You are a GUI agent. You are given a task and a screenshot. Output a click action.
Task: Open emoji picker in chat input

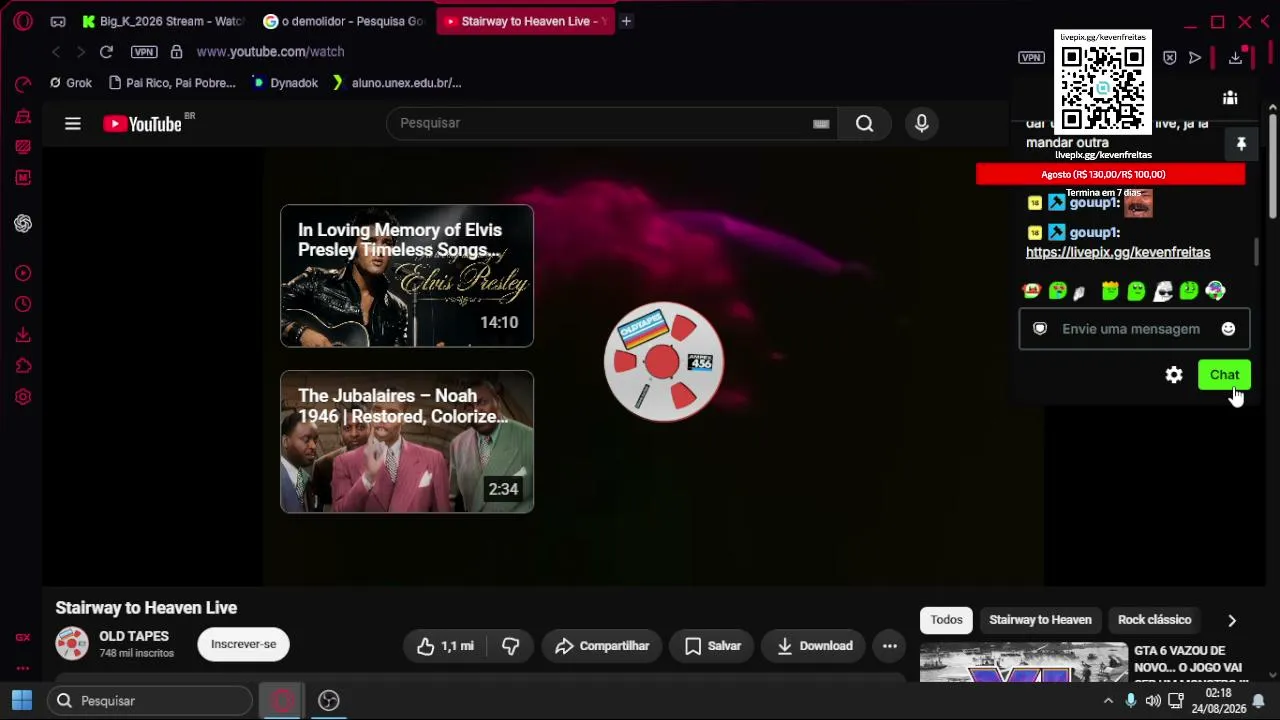coord(1228,329)
